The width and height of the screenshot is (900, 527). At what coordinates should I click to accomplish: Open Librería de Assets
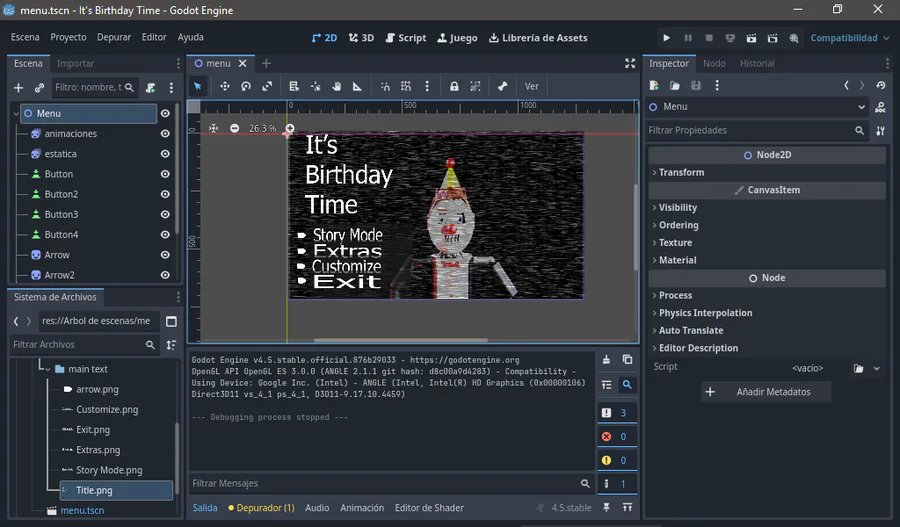point(538,38)
